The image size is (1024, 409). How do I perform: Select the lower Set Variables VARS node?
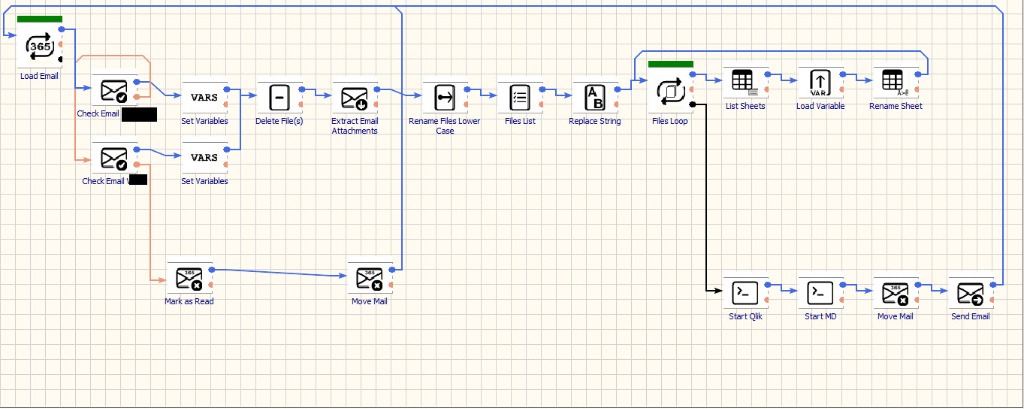pyautogui.click(x=204, y=158)
